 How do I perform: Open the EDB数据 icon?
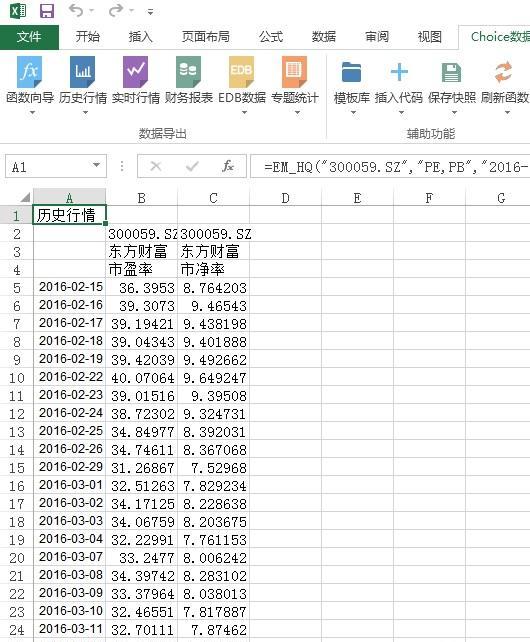tap(241, 72)
